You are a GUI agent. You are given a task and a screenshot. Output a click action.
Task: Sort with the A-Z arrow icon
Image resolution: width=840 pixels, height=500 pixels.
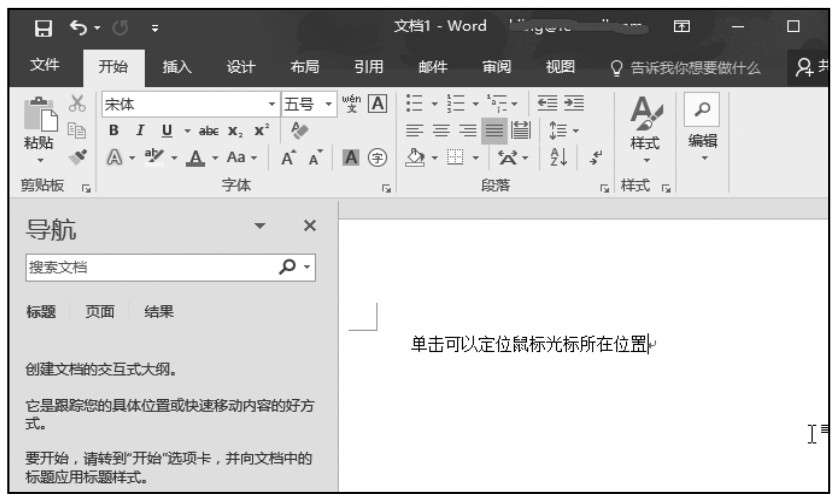pos(558,157)
